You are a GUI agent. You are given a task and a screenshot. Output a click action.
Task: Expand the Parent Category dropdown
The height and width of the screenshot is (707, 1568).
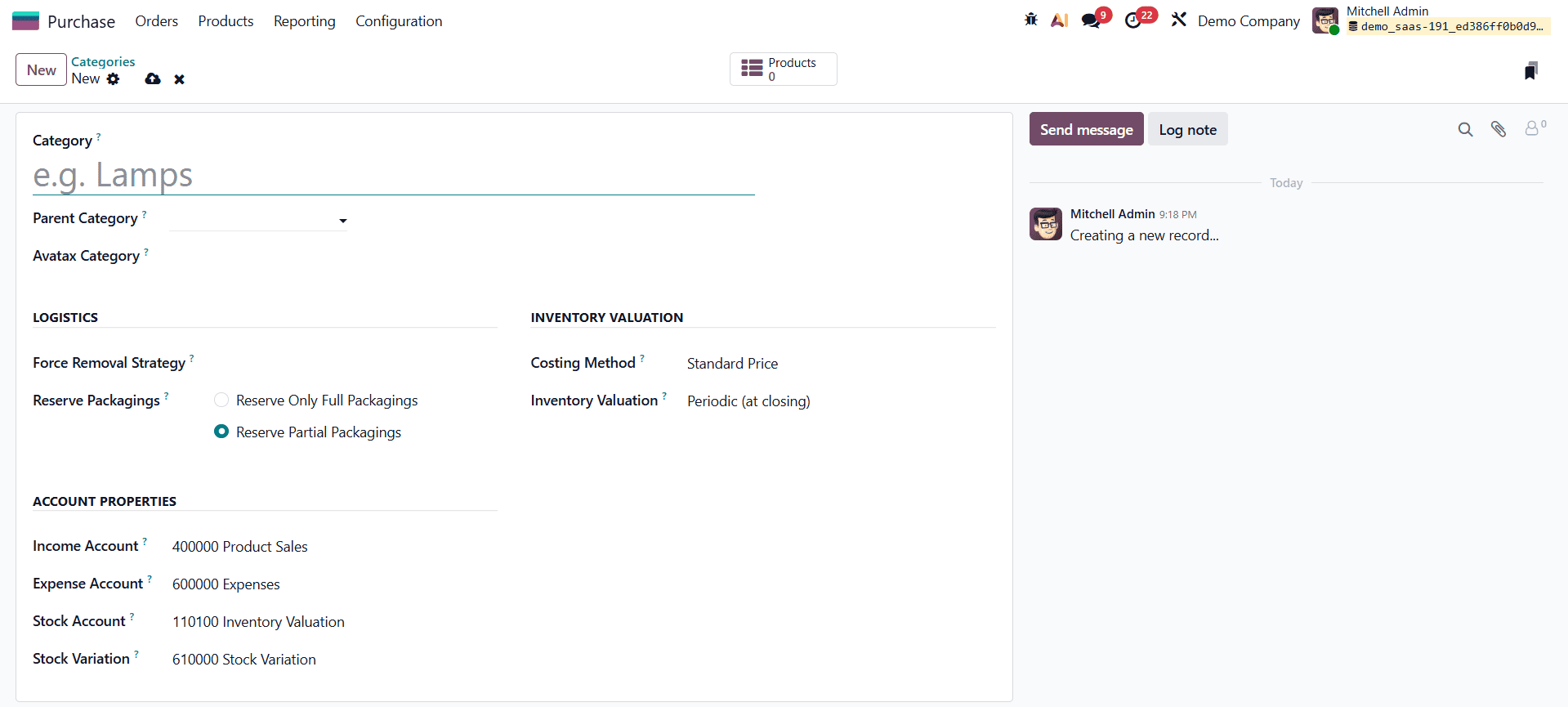(342, 221)
